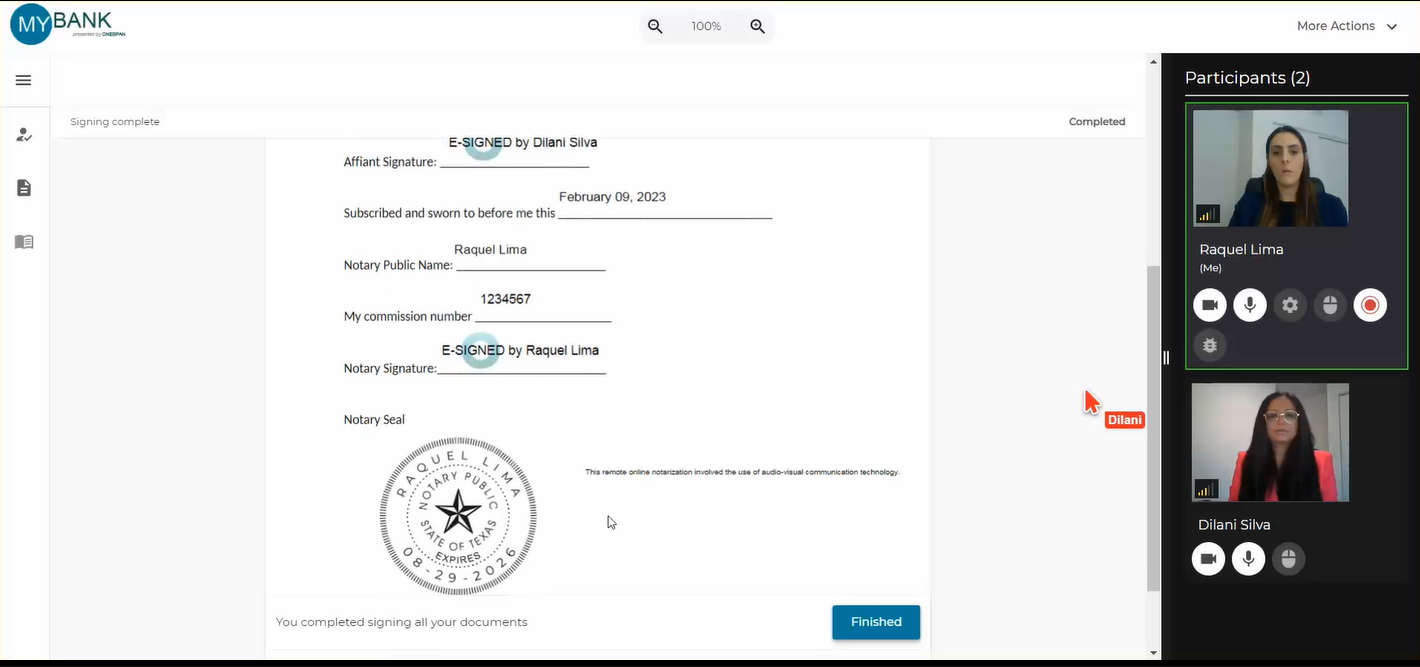
Task: Click the 100% zoom level indicator
Action: (706, 26)
